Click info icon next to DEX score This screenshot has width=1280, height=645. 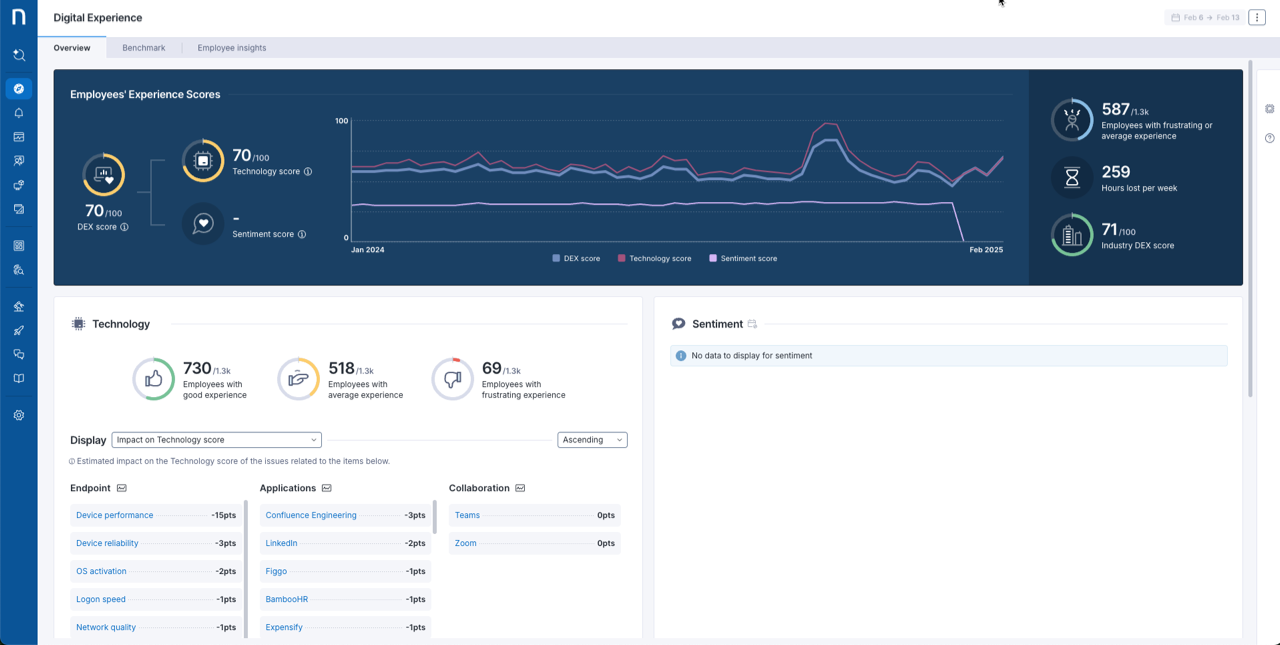(124, 227)
